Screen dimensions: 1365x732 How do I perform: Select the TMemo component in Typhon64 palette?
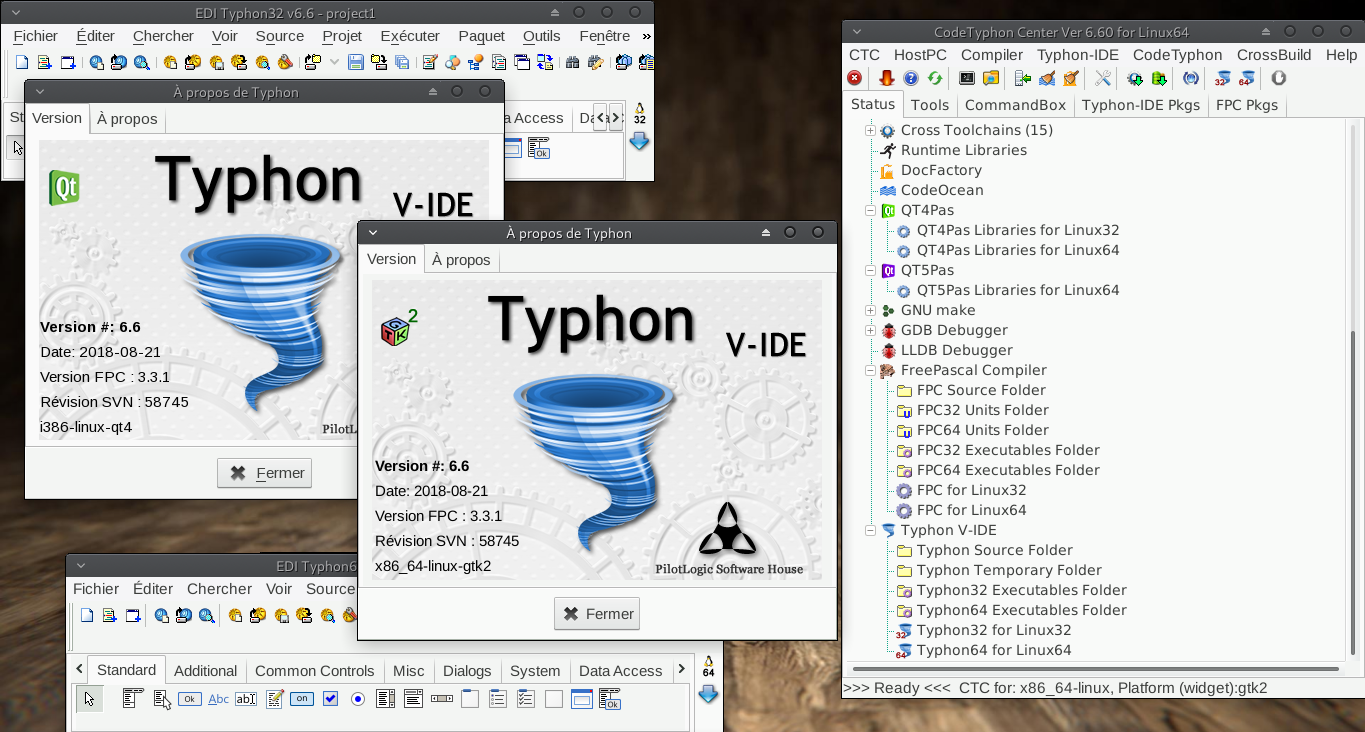(274, 699)
